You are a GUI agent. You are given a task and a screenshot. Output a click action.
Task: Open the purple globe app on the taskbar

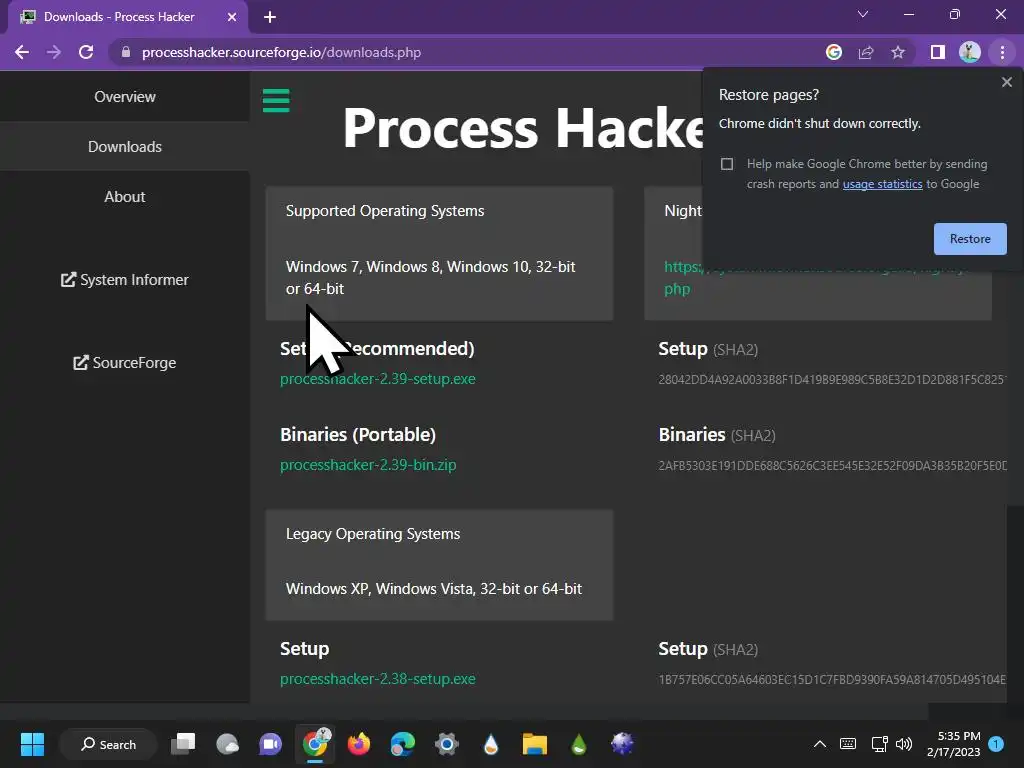pyautogui.click(x=622, y=744)
